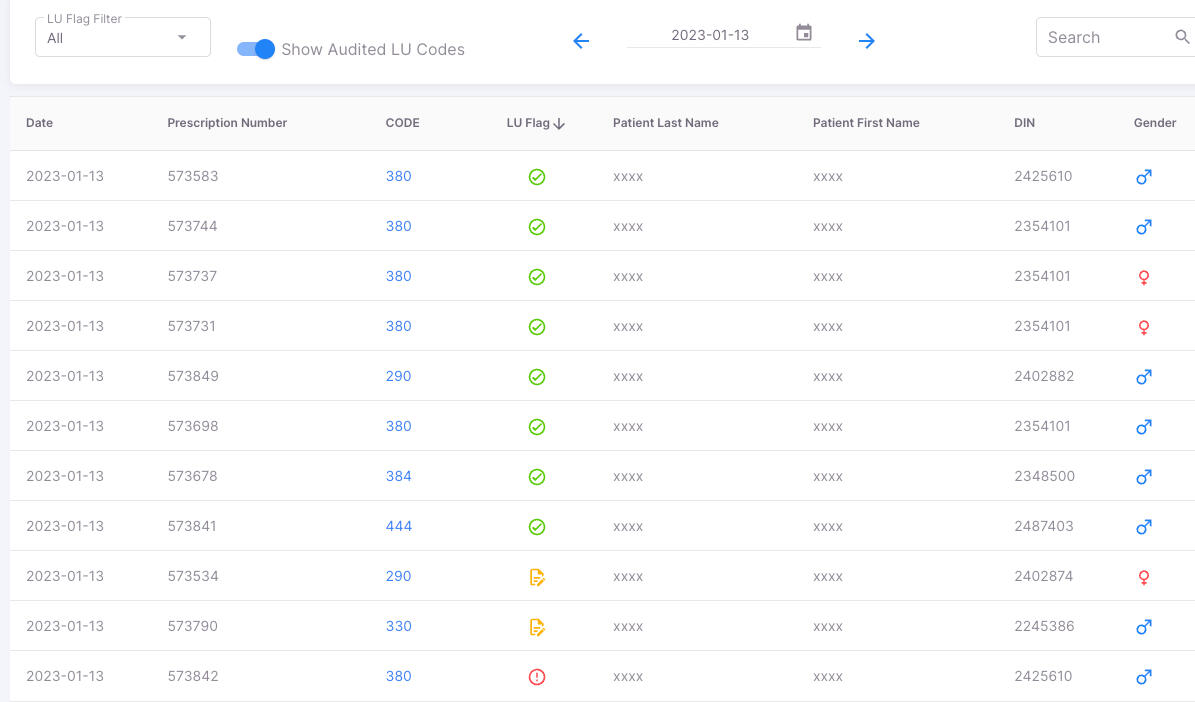Click green check flag for prescription 573583
The height and width of the screenshot is (702, 1195).
(537, 177)
